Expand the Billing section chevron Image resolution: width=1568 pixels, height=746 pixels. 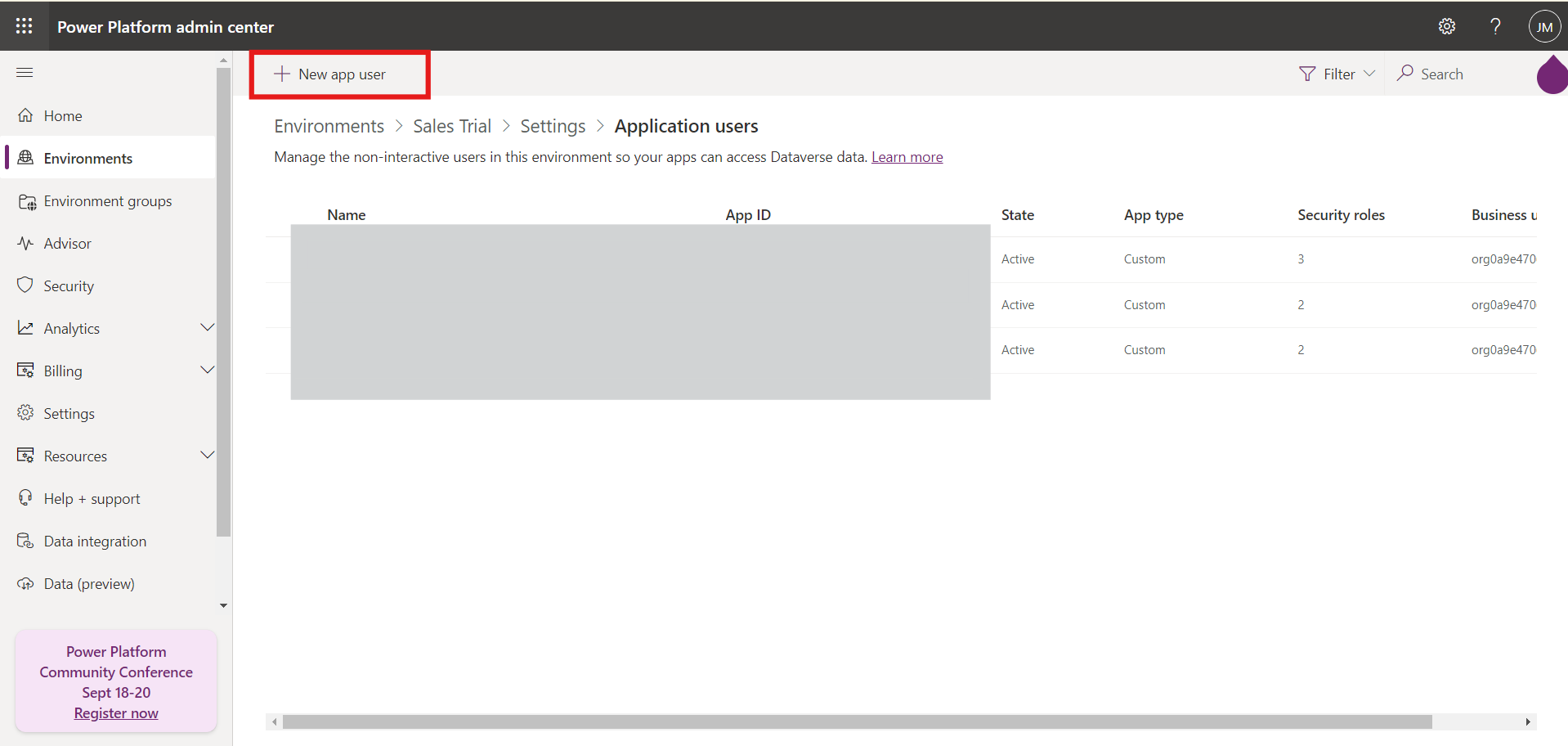[x=207, y=371]
